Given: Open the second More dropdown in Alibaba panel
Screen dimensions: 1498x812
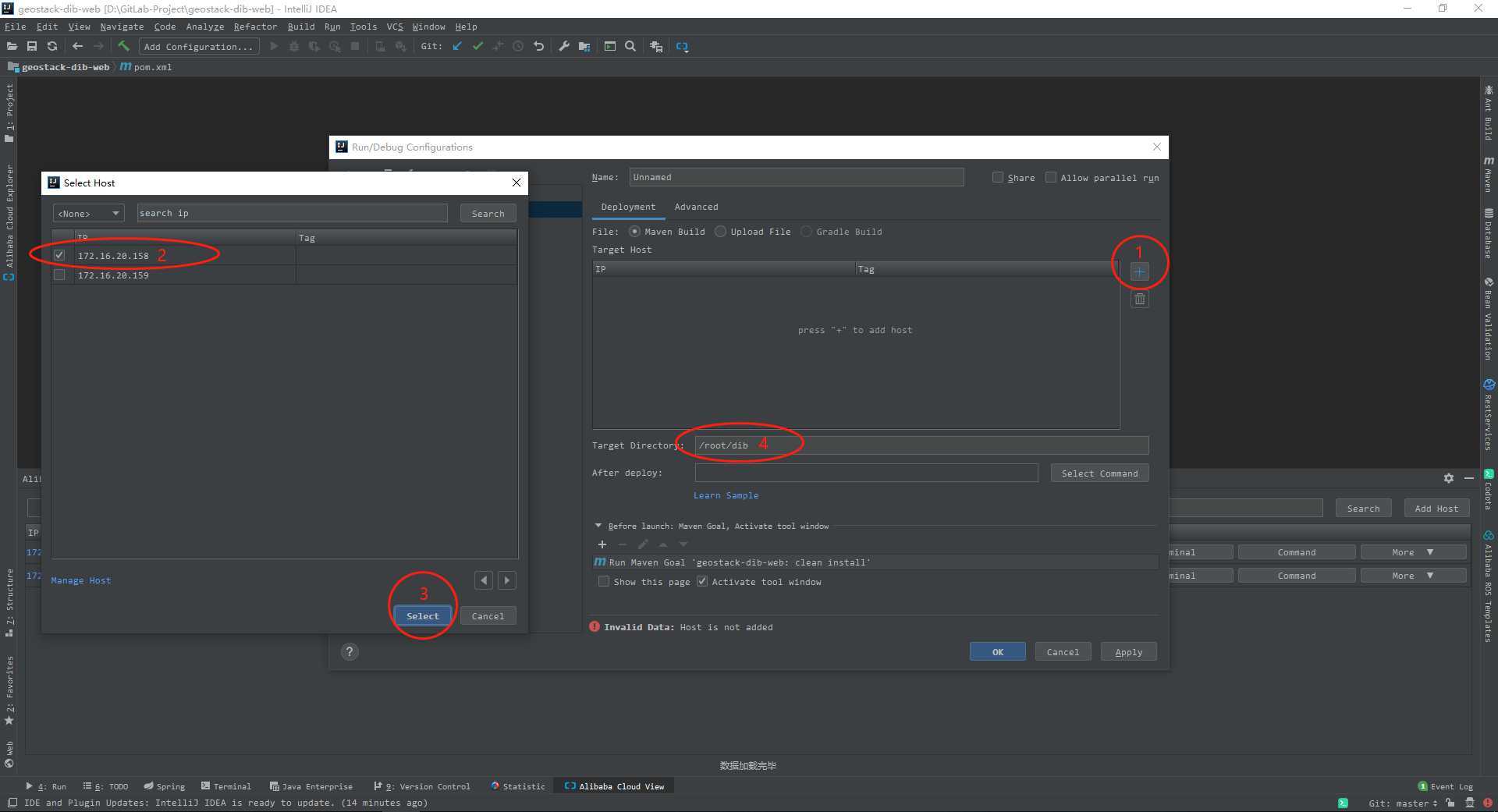Looking at the screenshot, I should (x=1413, y=576).
